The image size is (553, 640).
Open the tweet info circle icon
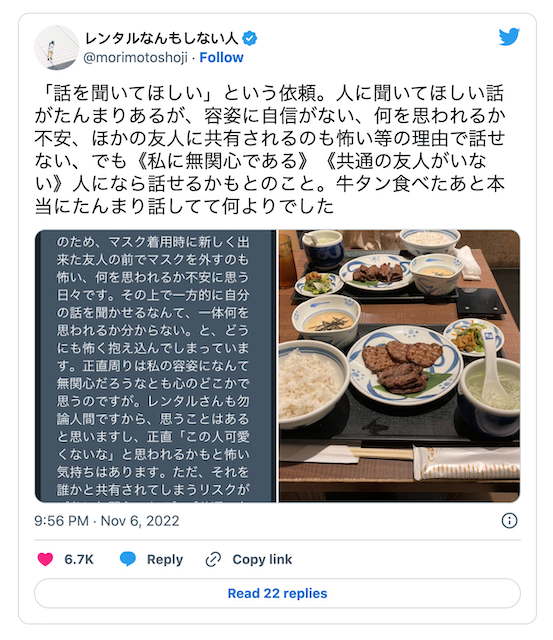(x=509, y=521)
